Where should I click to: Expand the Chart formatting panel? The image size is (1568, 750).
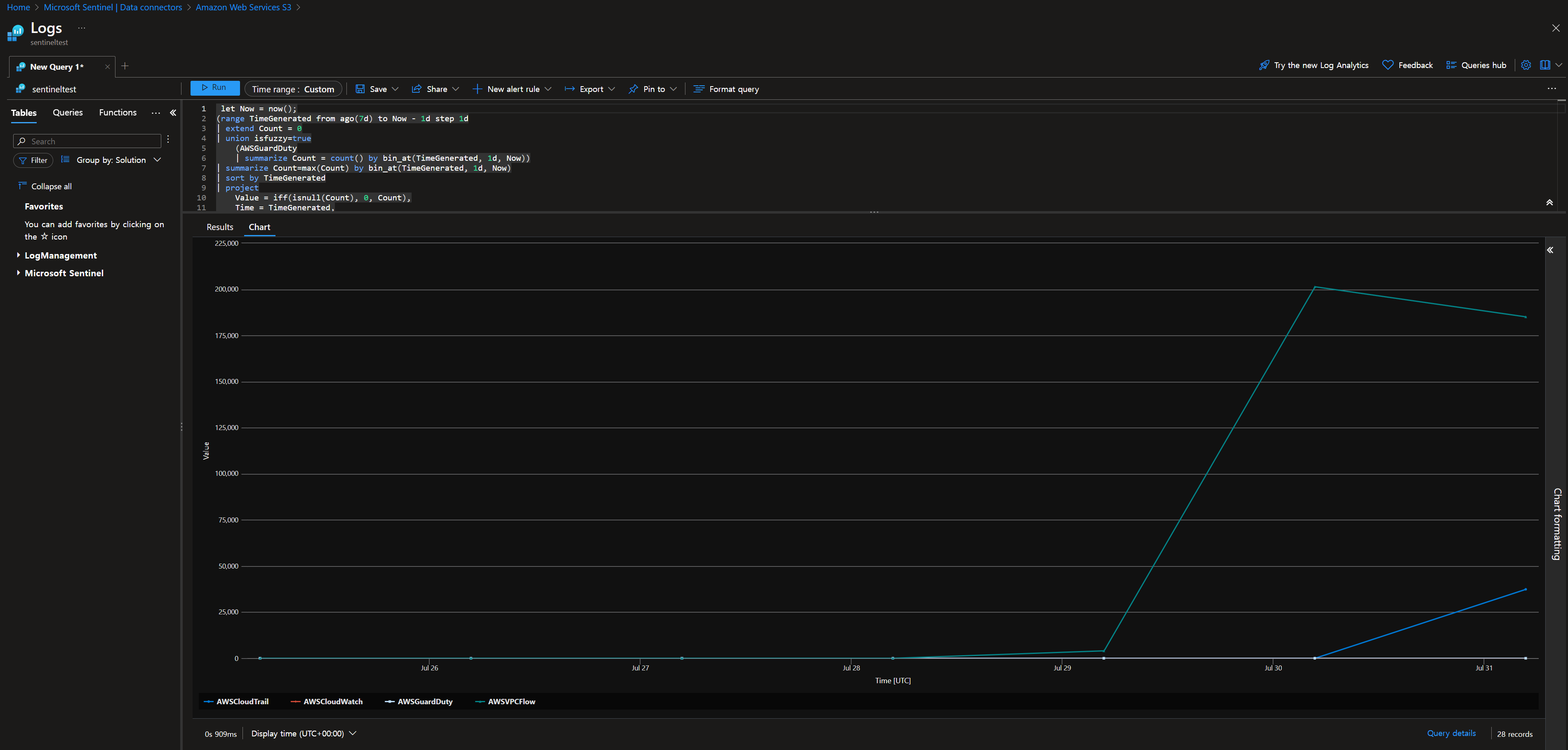1550,250
